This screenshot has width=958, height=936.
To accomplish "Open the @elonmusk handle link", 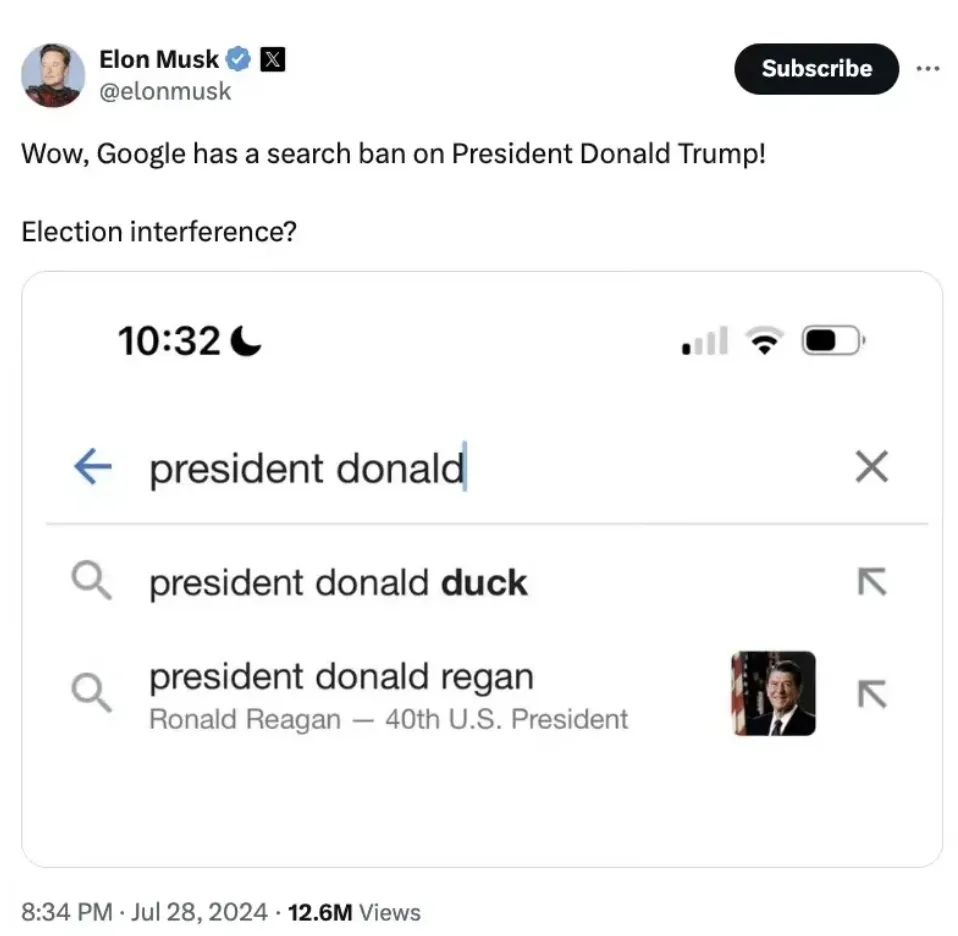I will [165, 91].
